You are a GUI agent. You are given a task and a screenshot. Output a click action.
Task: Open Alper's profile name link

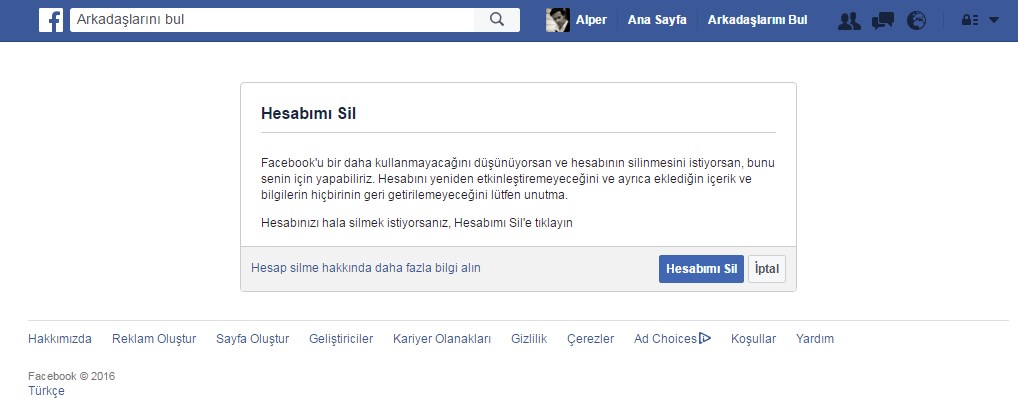591,20
